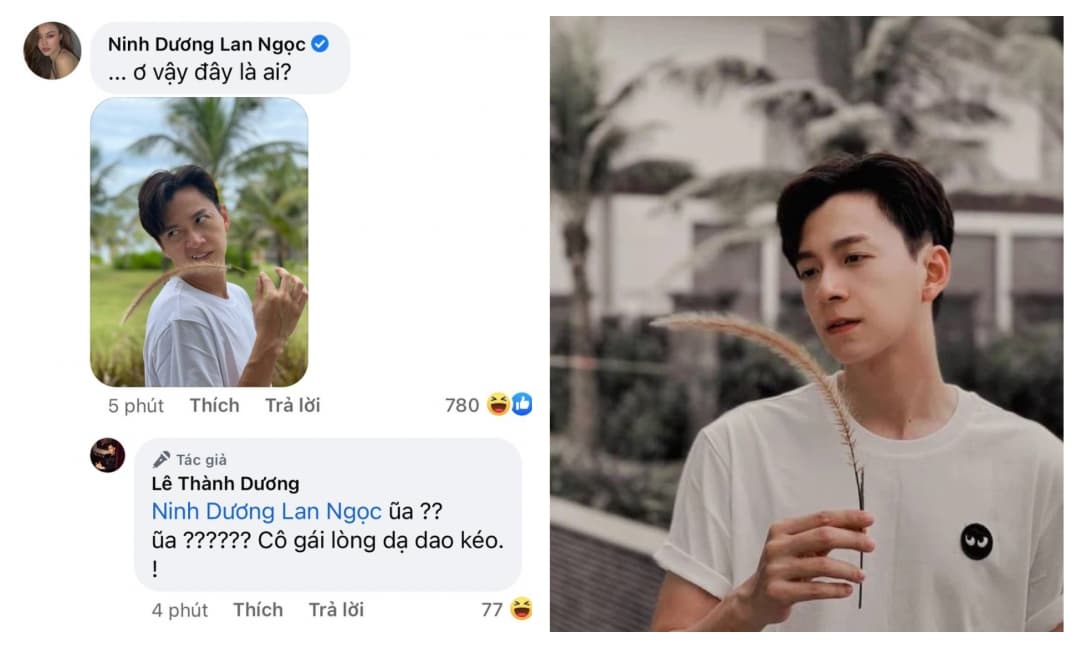The width and height of the screenshot is (1080, 648).
Task: Click the 4 phút timestamp
Action: pyautogui.click(x=179, y=609)
